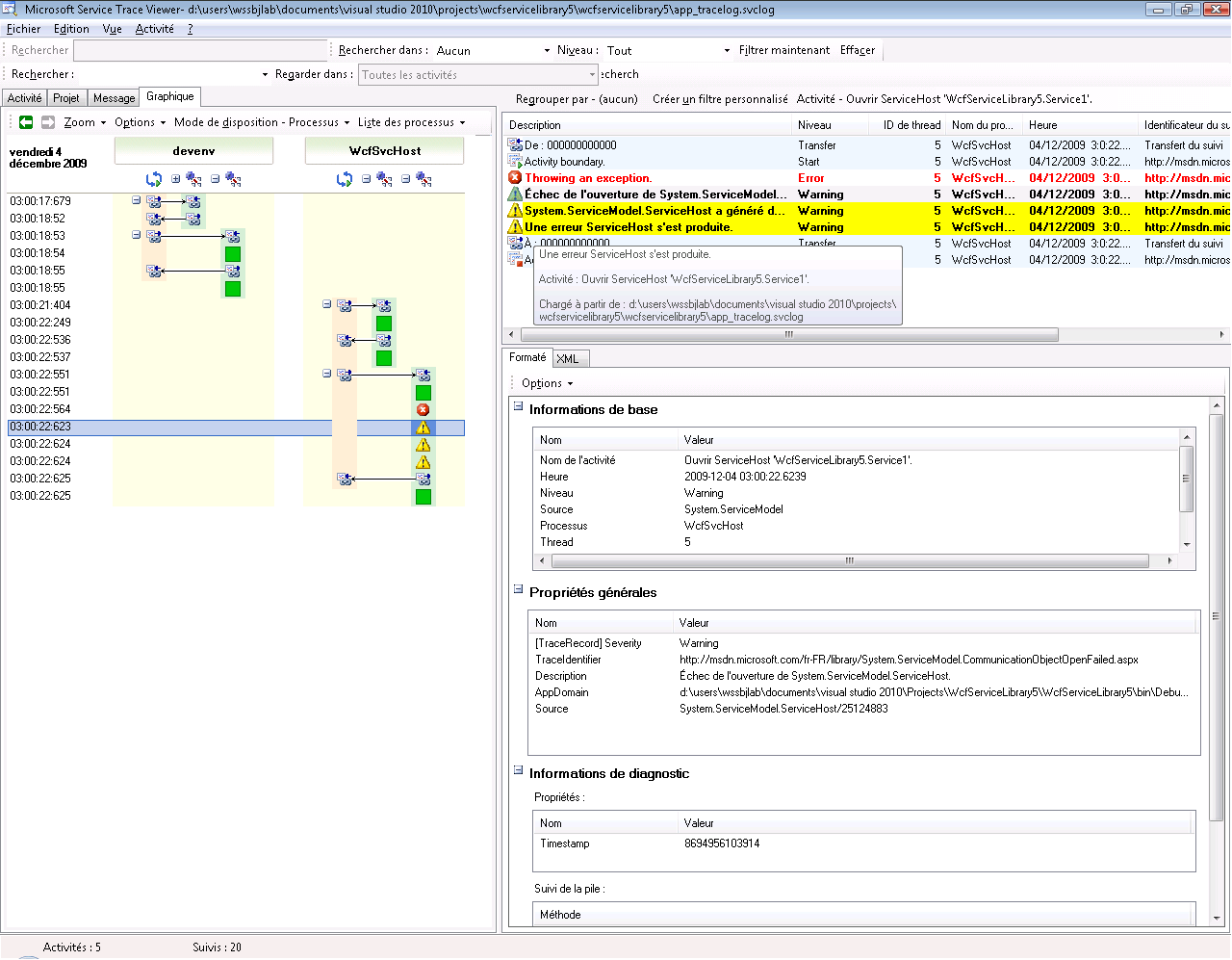Click the green activity square at 03:00:22:537
Image resolution: width=1232 pixels, height=960 pixels.
pos(384,358)
